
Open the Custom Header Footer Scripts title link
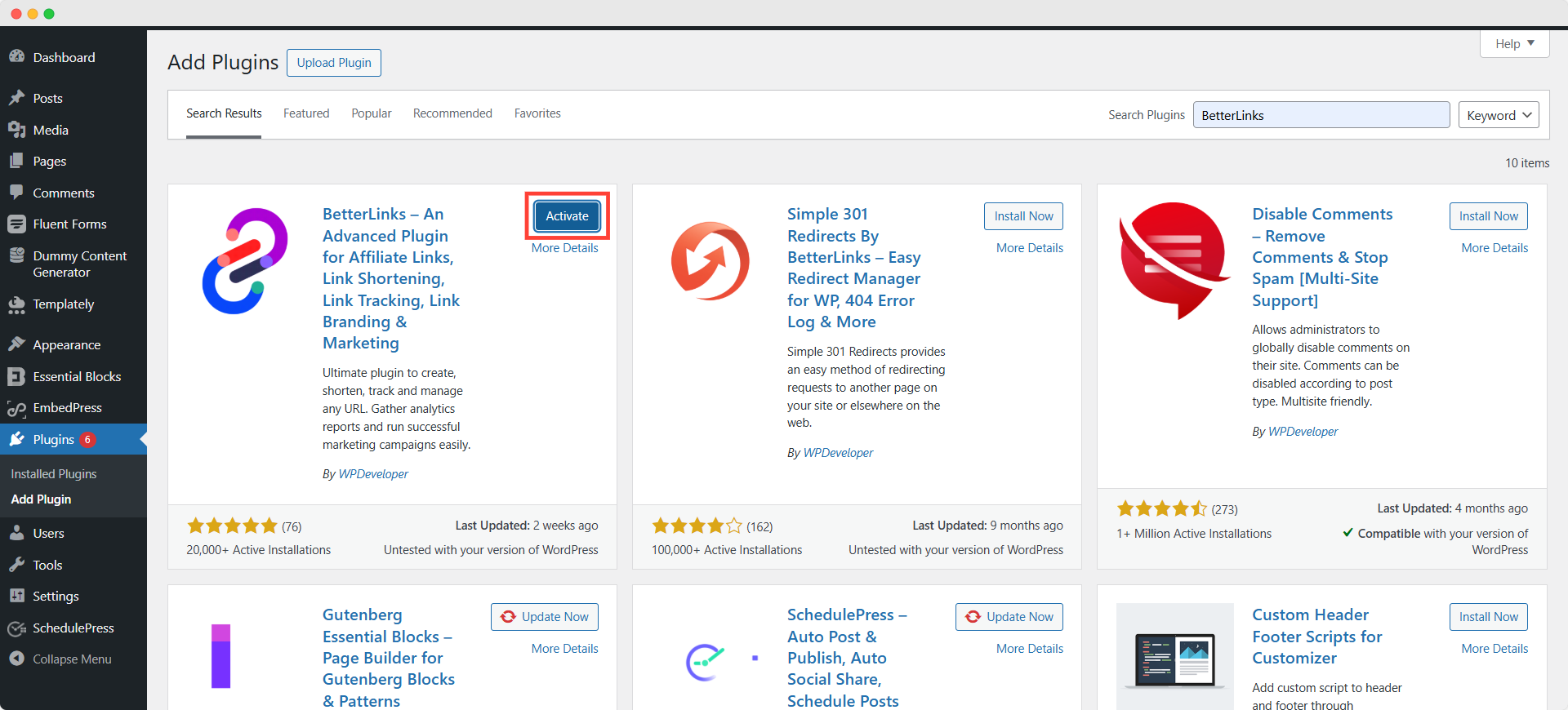click(1317, 637)
